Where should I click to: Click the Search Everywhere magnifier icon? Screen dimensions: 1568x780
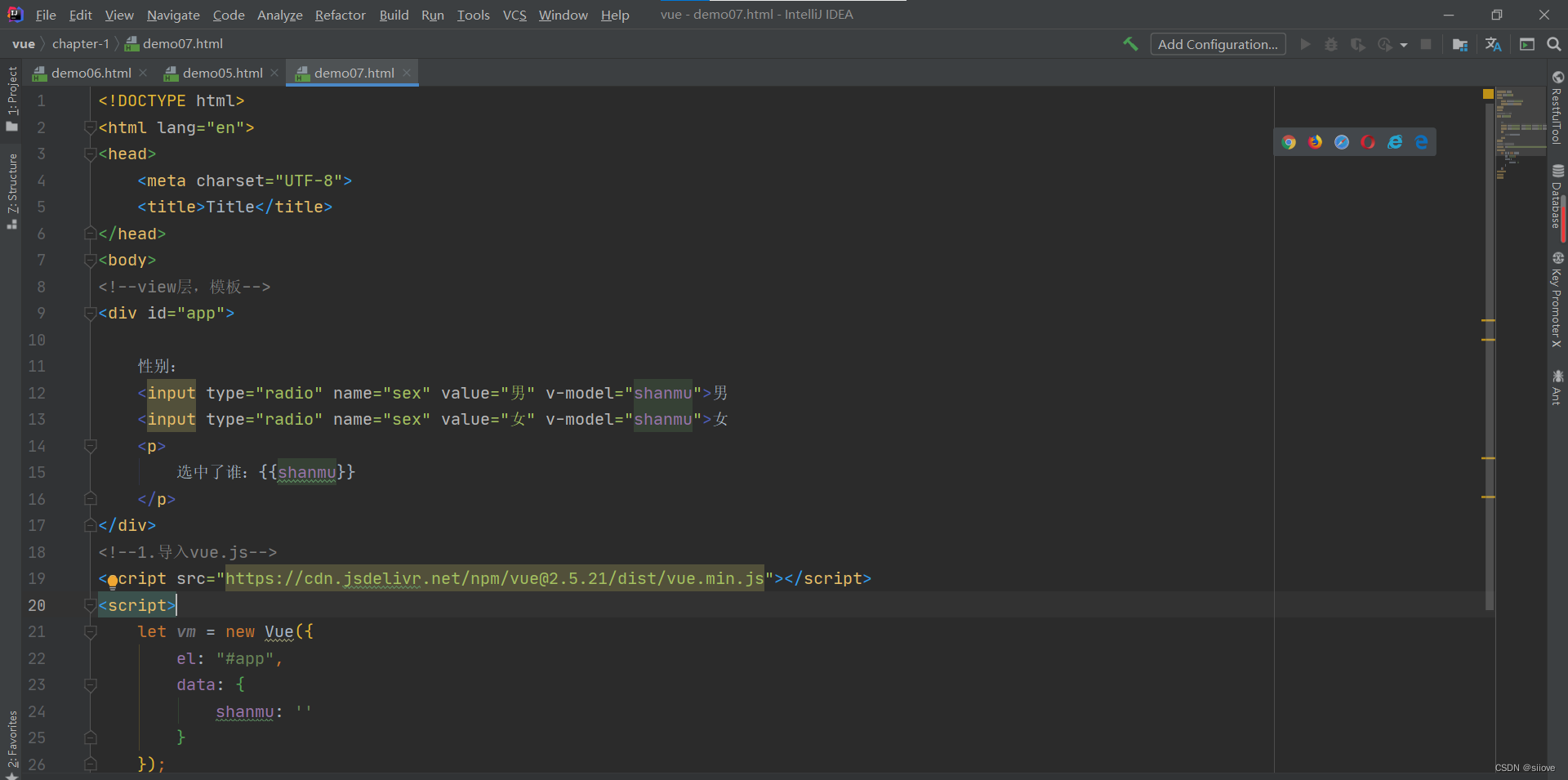1554,44
